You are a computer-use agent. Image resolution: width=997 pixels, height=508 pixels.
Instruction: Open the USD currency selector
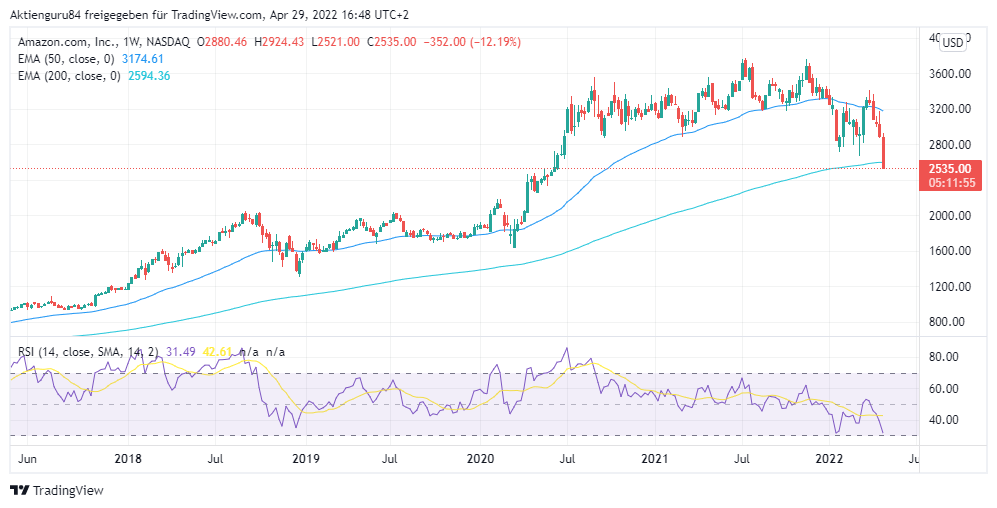click(952, 43)
